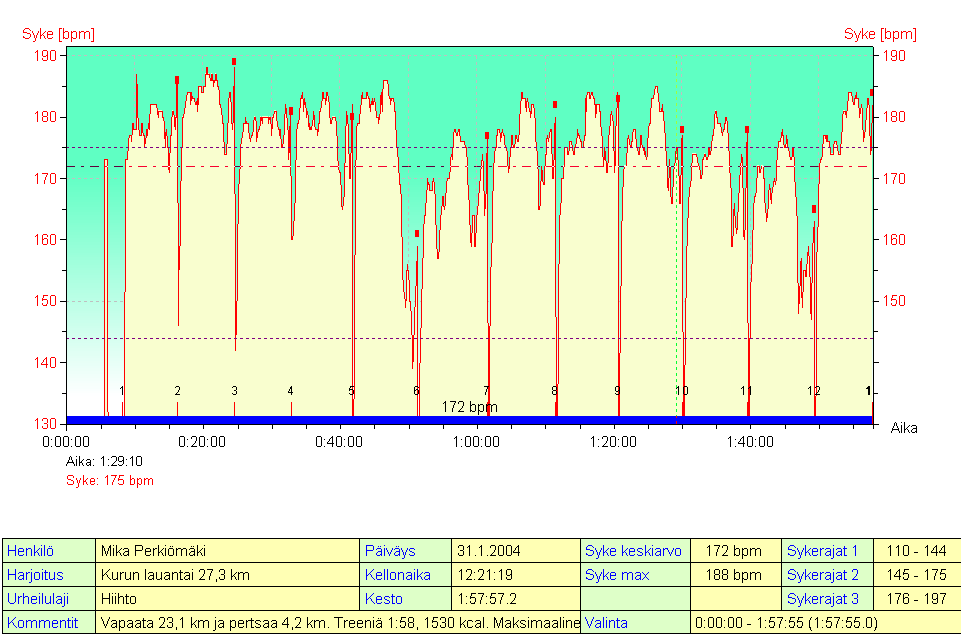Click the Syke max value 188 bpm
This screenshot has width=961, height=635.
coord(733,575)
